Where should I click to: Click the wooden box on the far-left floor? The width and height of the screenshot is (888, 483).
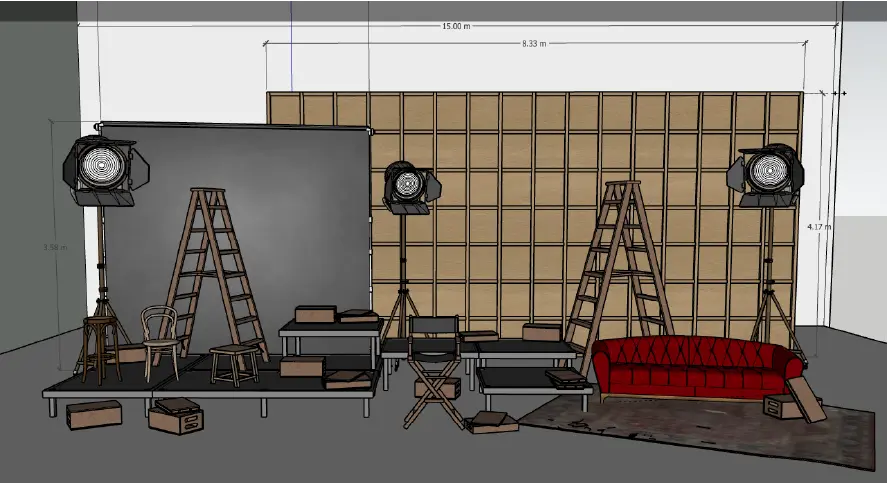point(94,414)
